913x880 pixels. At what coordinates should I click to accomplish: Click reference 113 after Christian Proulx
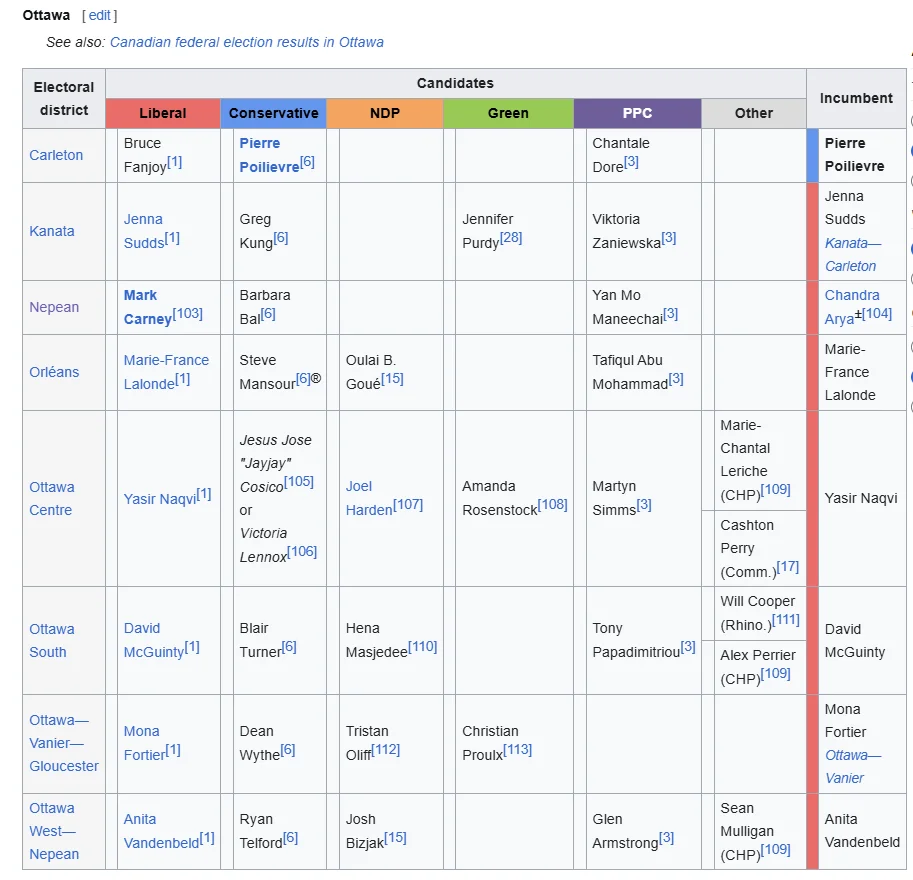pyautogui.click(x=517, y=750)
